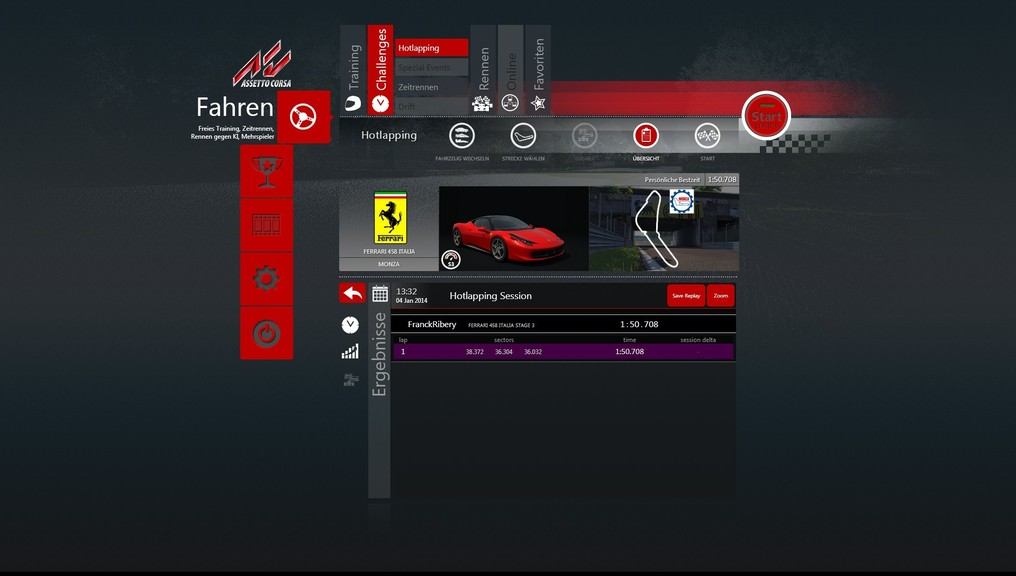1016x576 pixels.
Task: Click the FranckRibery driver name
Action: (432, 324)
